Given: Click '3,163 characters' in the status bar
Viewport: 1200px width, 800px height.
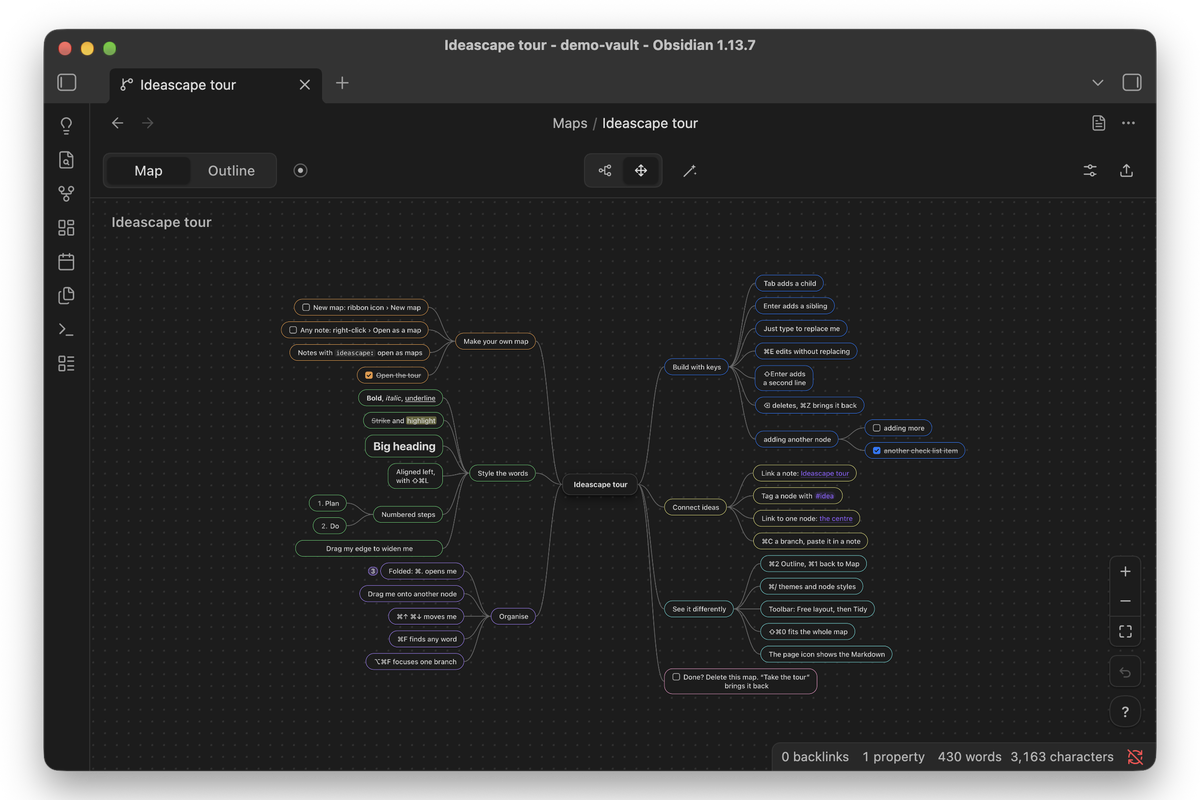Looking at the screenshot, I should 1062,757.
